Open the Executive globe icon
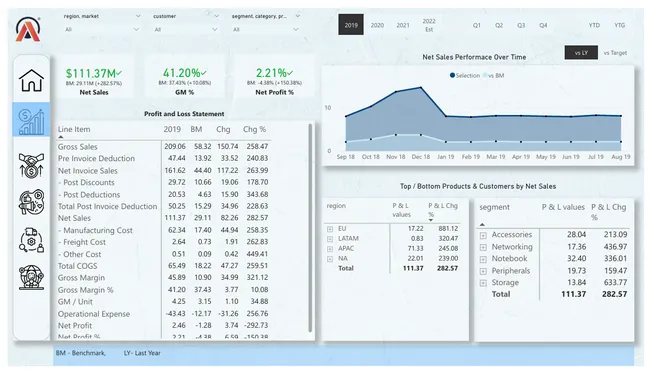This screenshot has height=372, width=650. coord(31,277)
